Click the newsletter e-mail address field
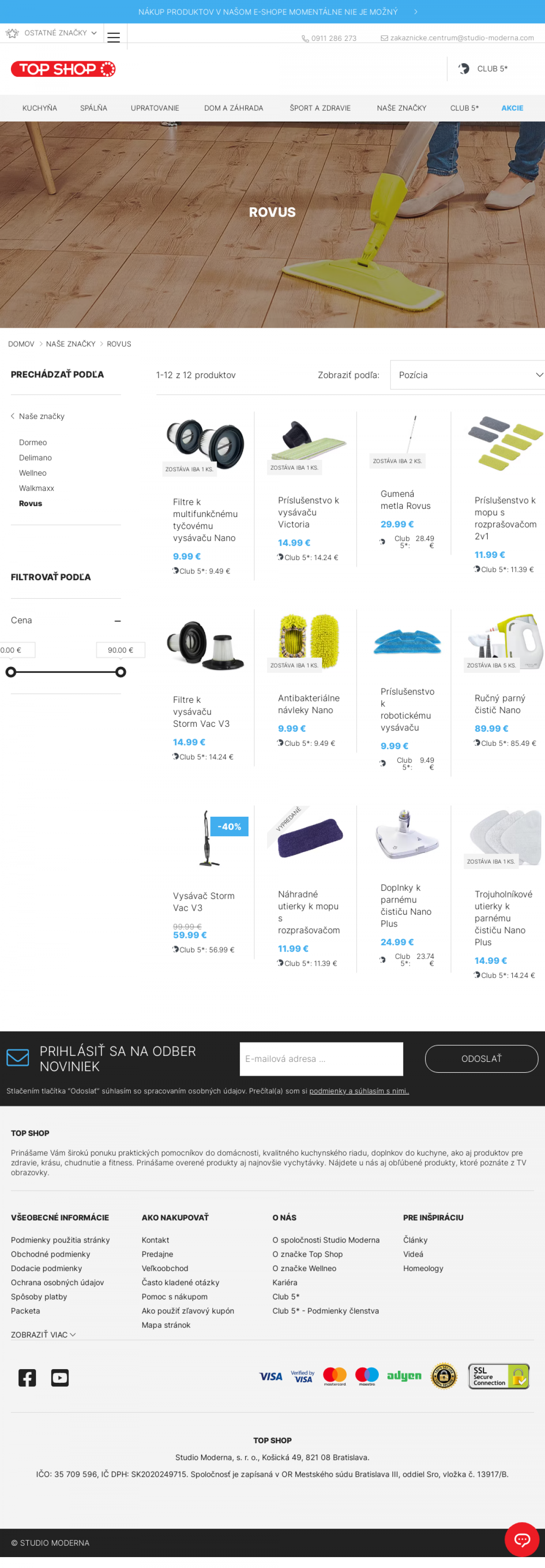This screenshot has width=545, height=1568. point(321,1059)
